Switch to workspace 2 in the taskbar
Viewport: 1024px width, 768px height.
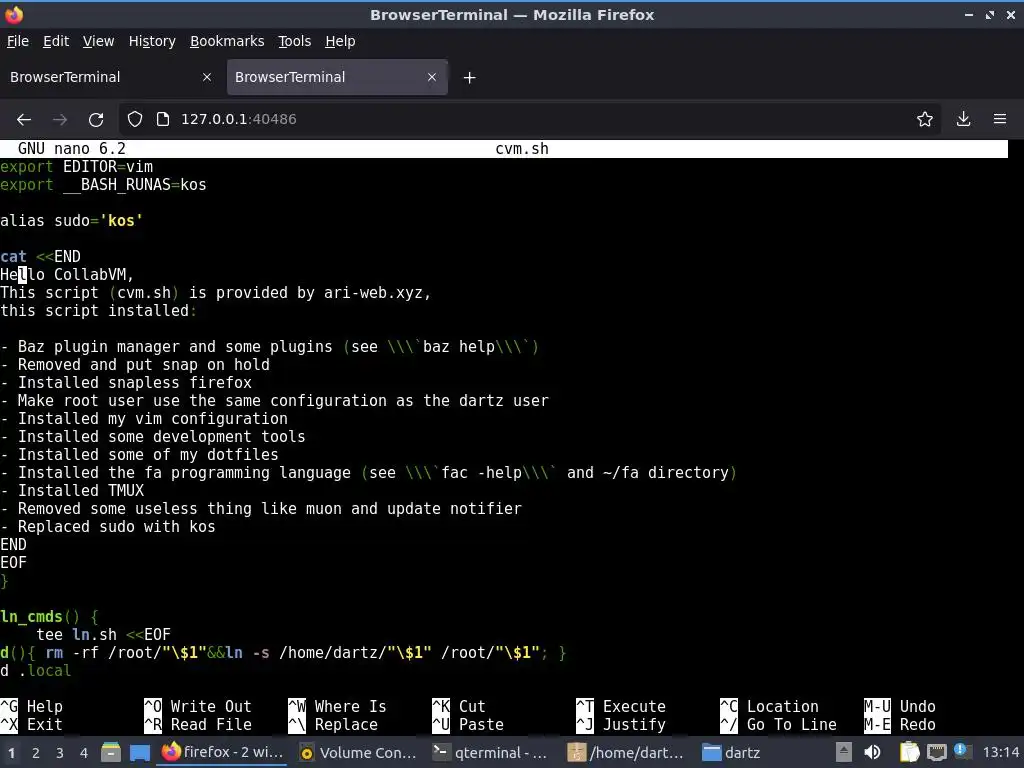[35, 753]
